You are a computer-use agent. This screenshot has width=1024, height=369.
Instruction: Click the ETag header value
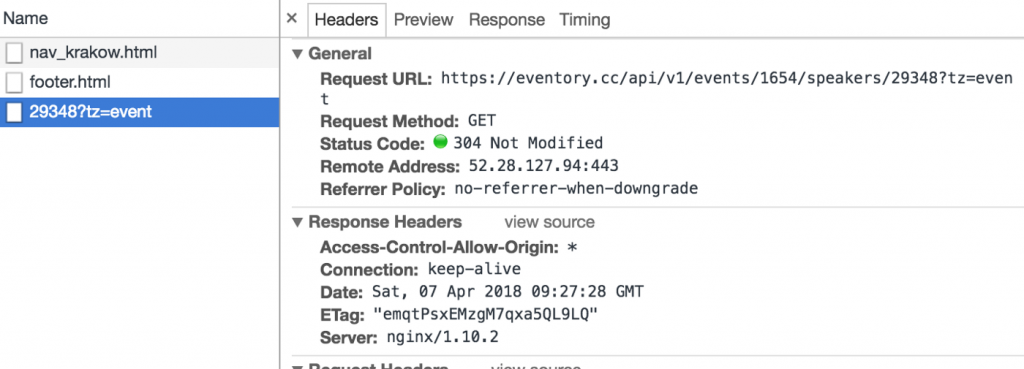click(x=486, y=315)
